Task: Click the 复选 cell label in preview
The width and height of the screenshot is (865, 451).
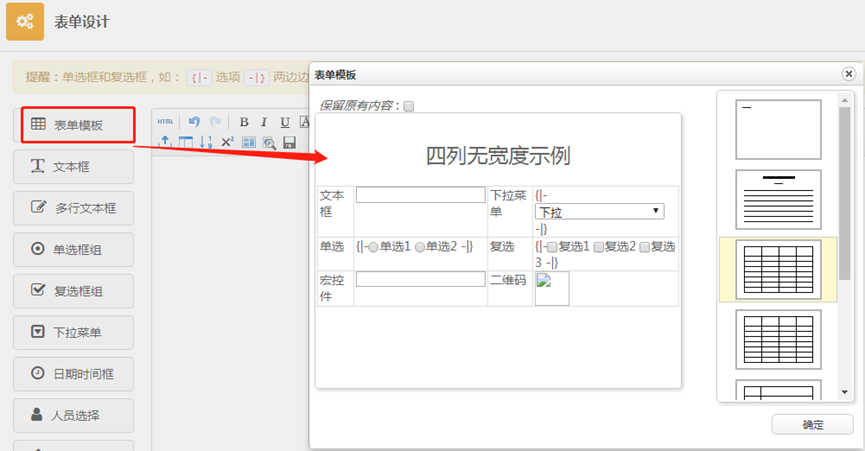Action: (502, 247)
